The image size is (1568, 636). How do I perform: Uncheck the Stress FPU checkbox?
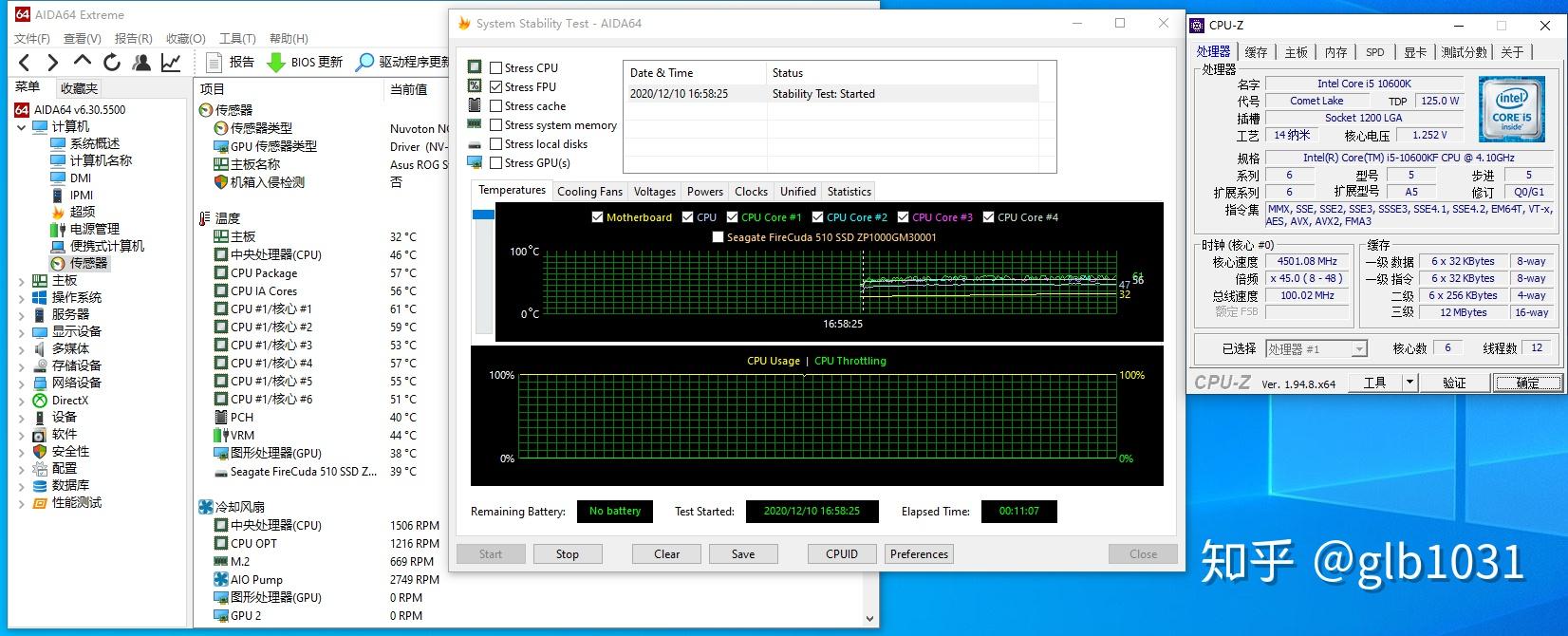[x=495, y=86]
